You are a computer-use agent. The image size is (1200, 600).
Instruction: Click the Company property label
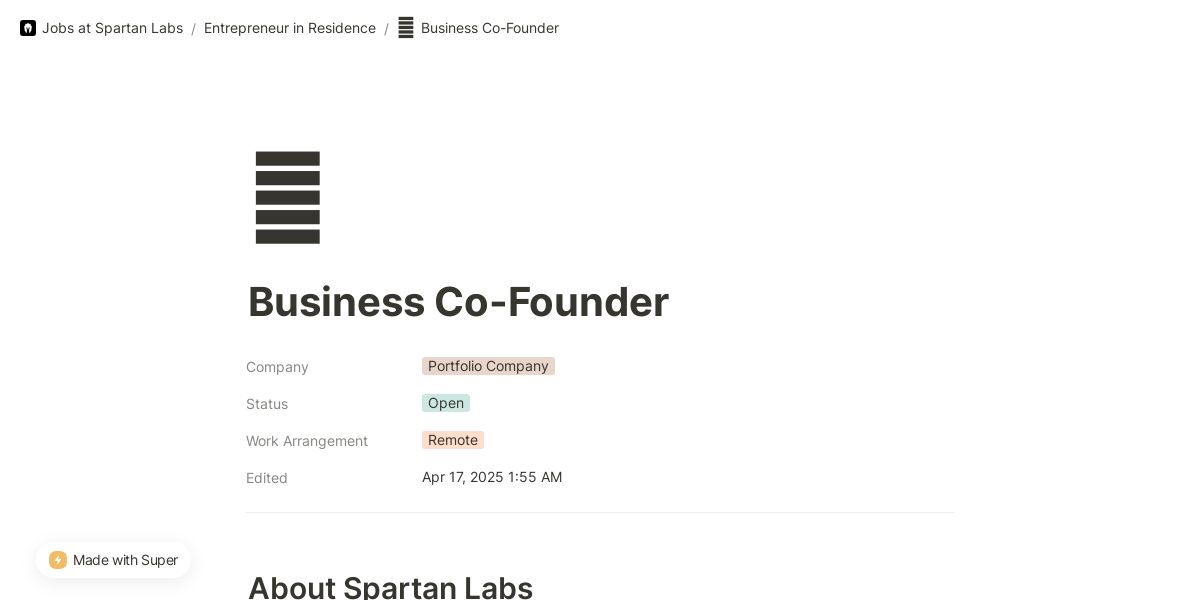pos(277,367)
